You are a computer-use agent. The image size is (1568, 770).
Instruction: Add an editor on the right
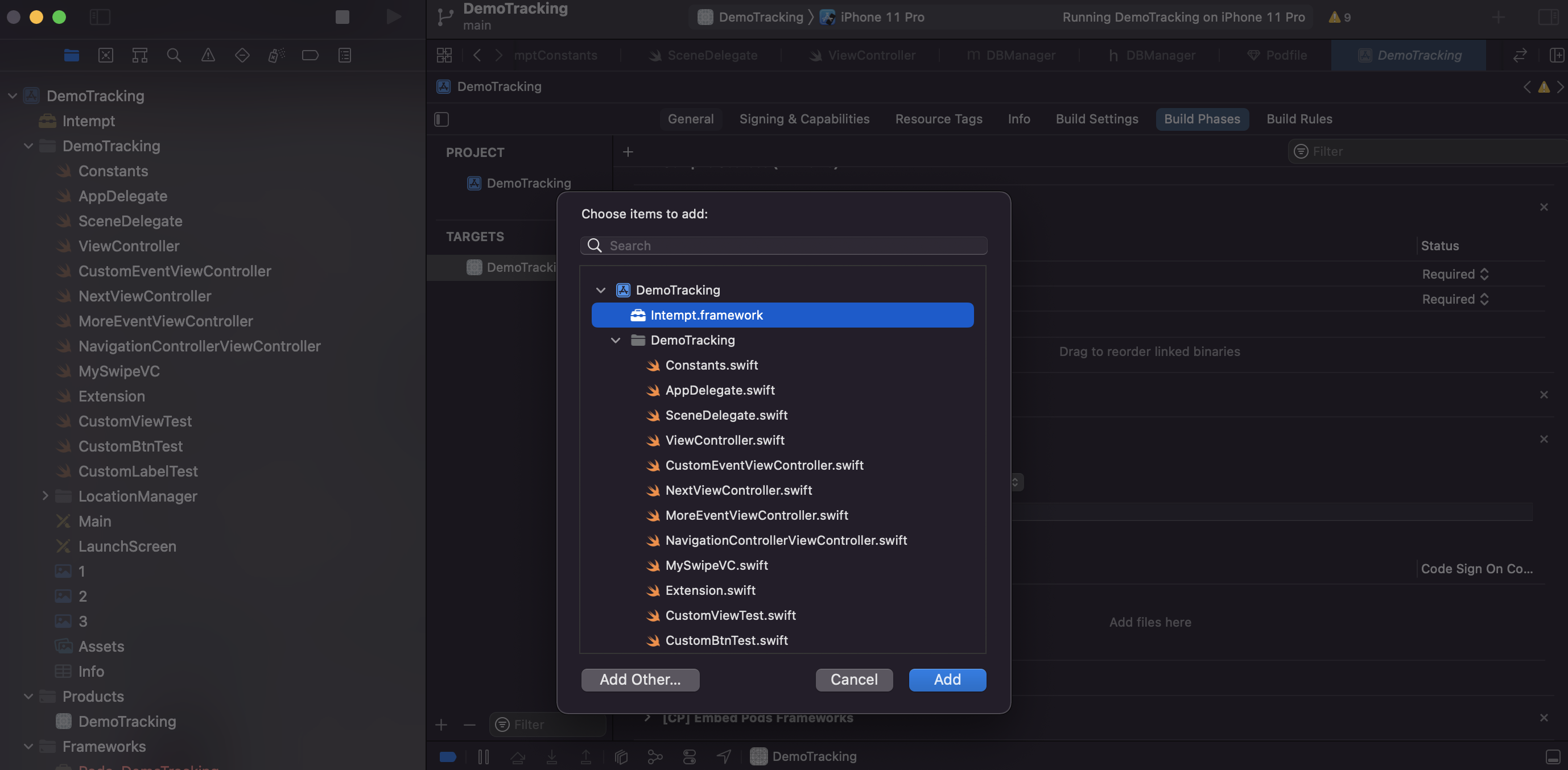pyautogui.click(x=1557, y=55)
